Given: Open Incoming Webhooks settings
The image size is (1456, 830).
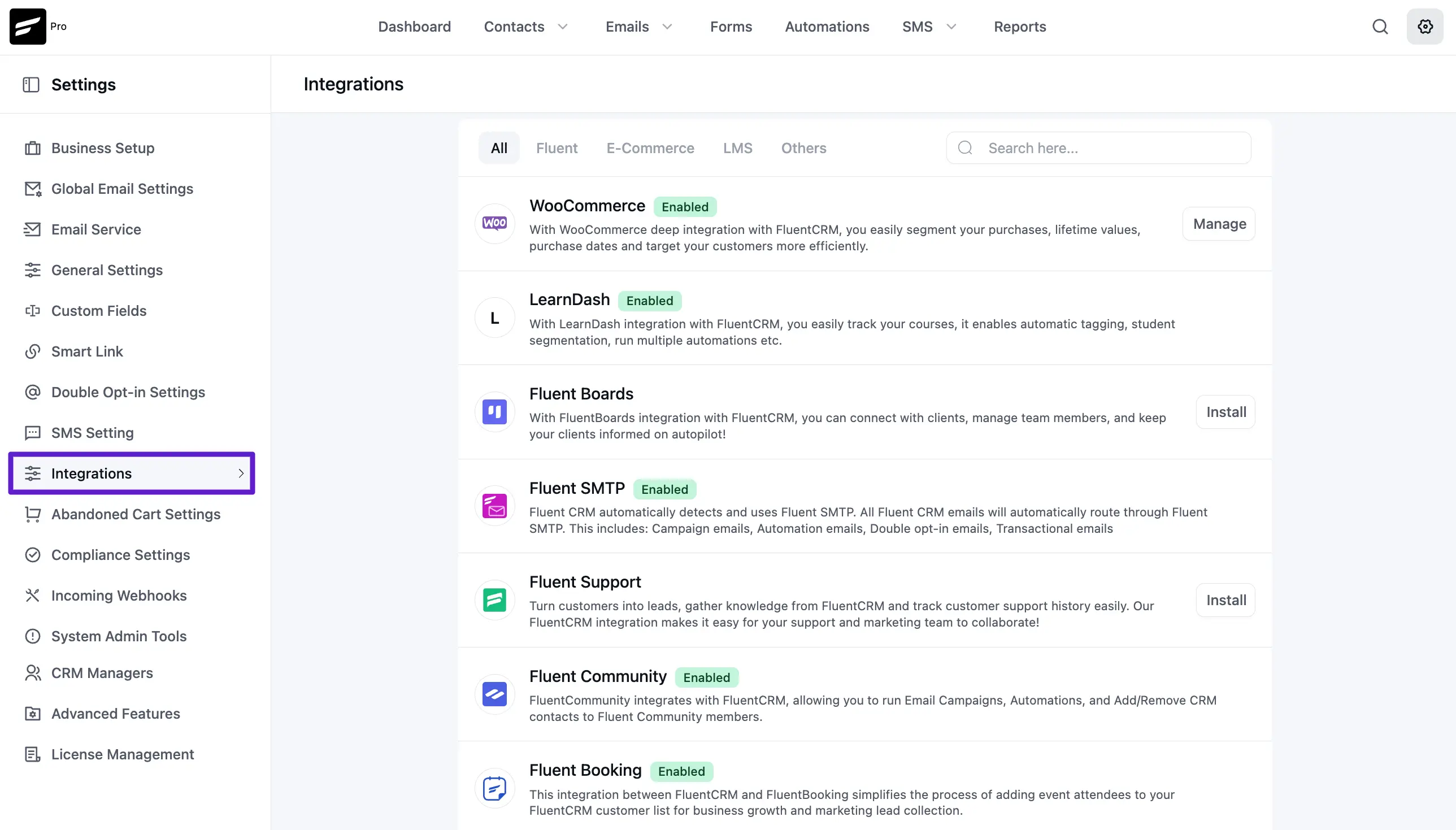Looking at the screenshot, I should click(x=119, y=596).
